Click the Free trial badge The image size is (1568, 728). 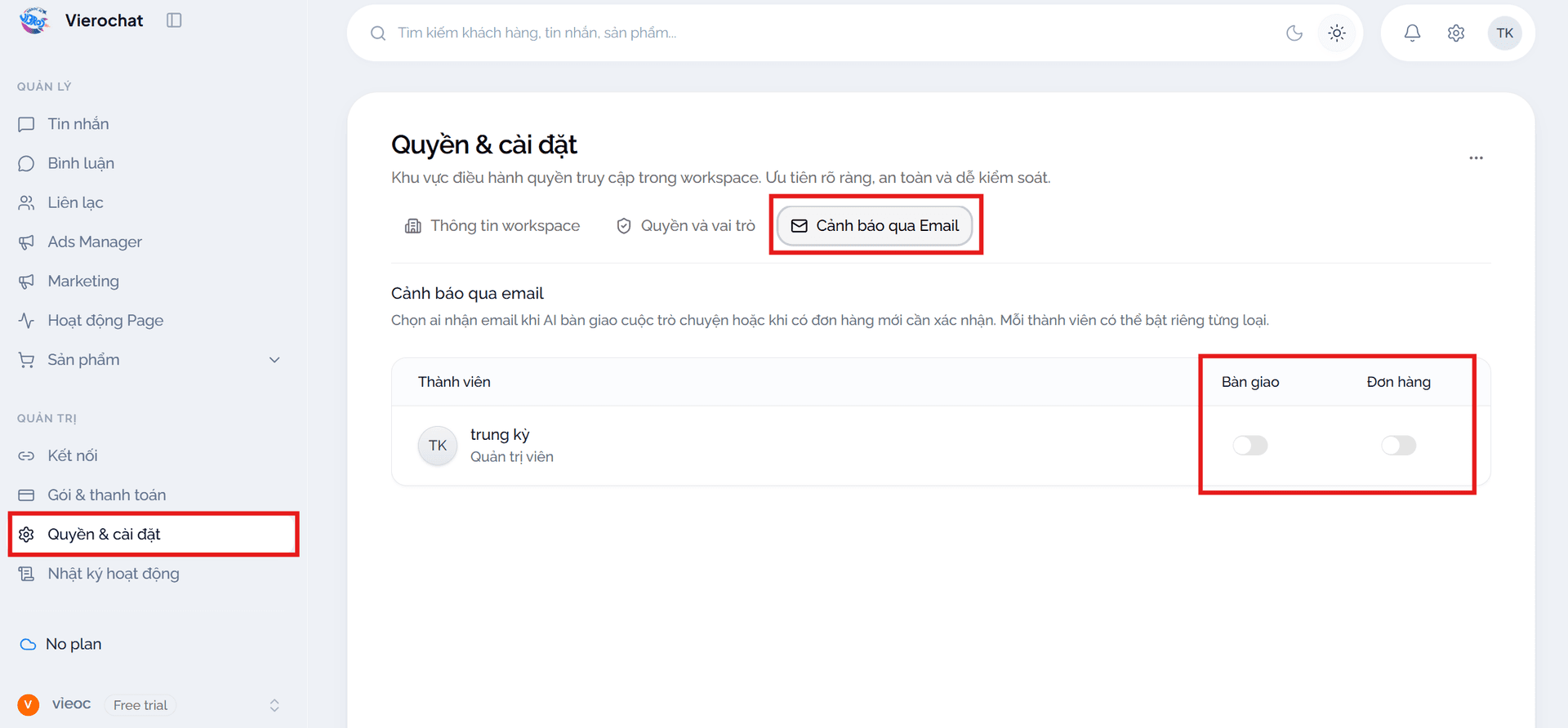140,705
